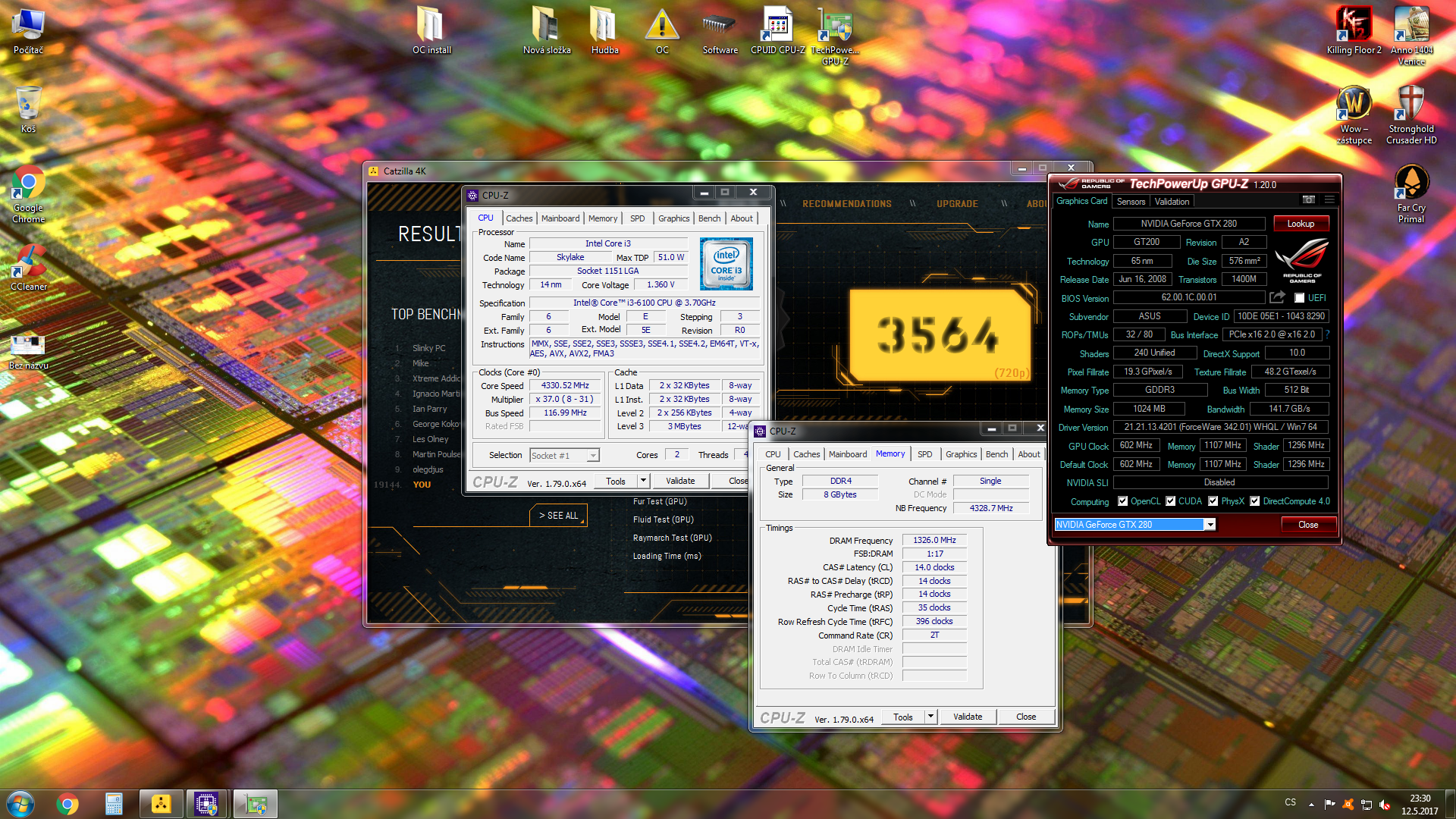The width and height of the screenshot is (1456, 819).
Task: Launch the CPUID CPU-Z desktop shortcut
Action: pyautogui.click(x=777, y=32)
